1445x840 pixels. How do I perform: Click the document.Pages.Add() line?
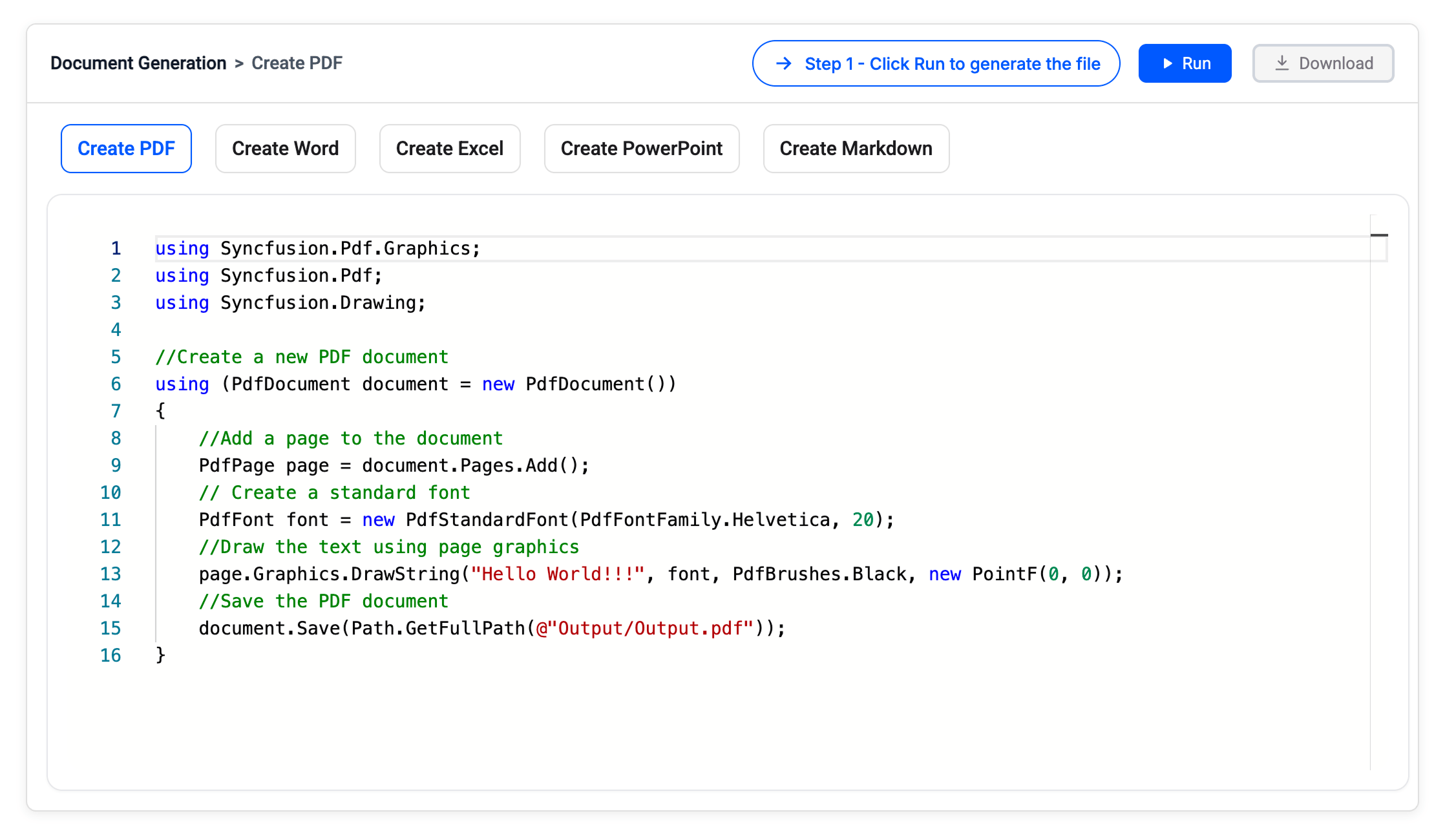coord(394,466)
